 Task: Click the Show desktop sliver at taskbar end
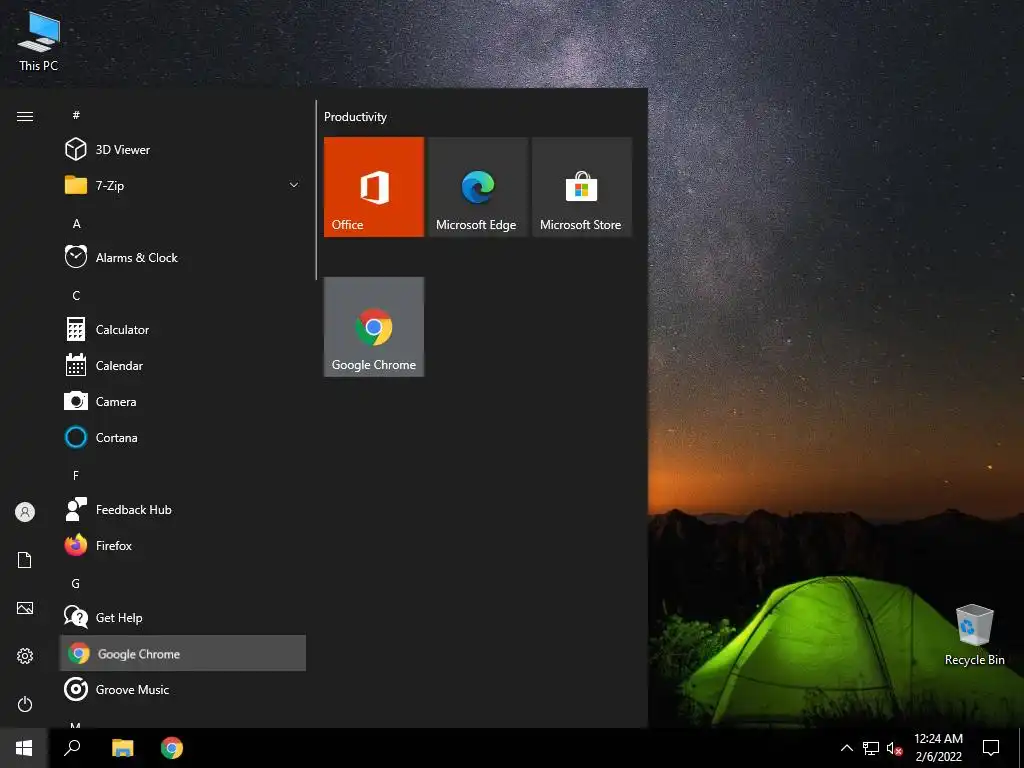tap(1021, 748)
